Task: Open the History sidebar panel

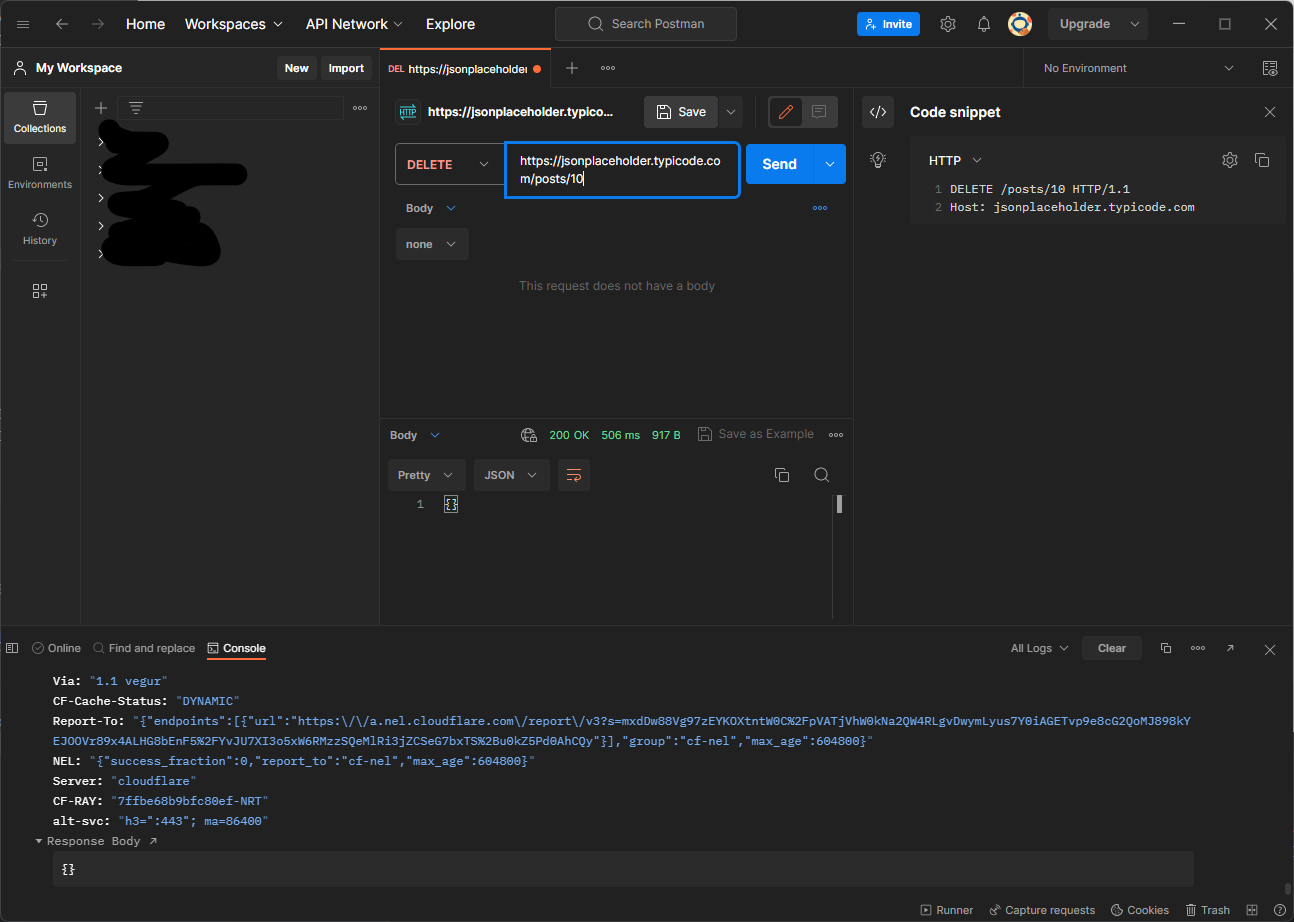Action: coord(40,229)
